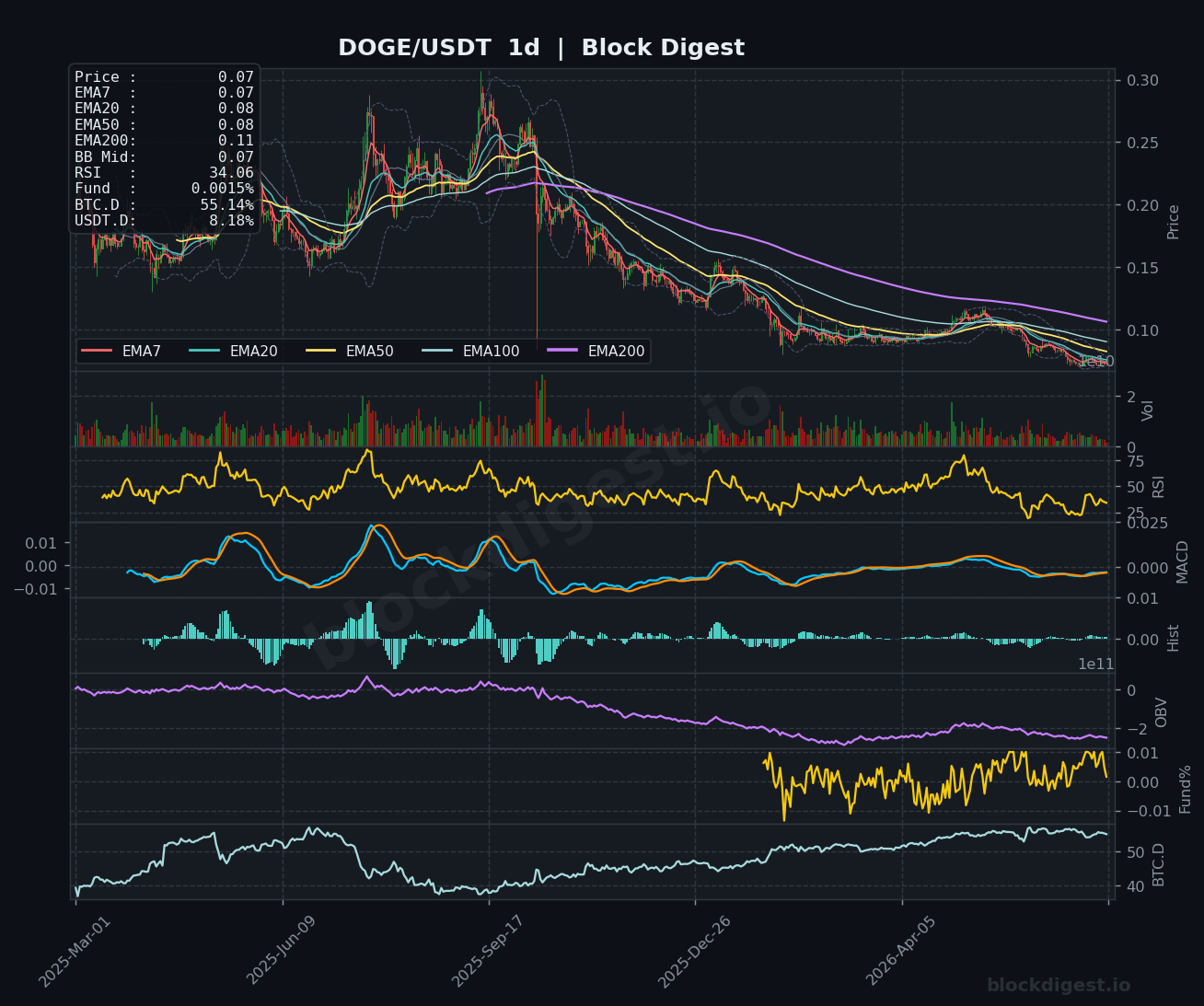Click the EMA50 legend entry
Image resolution: width=1204 pixels, height=1006 pixels.
click(x=350, y=351)
